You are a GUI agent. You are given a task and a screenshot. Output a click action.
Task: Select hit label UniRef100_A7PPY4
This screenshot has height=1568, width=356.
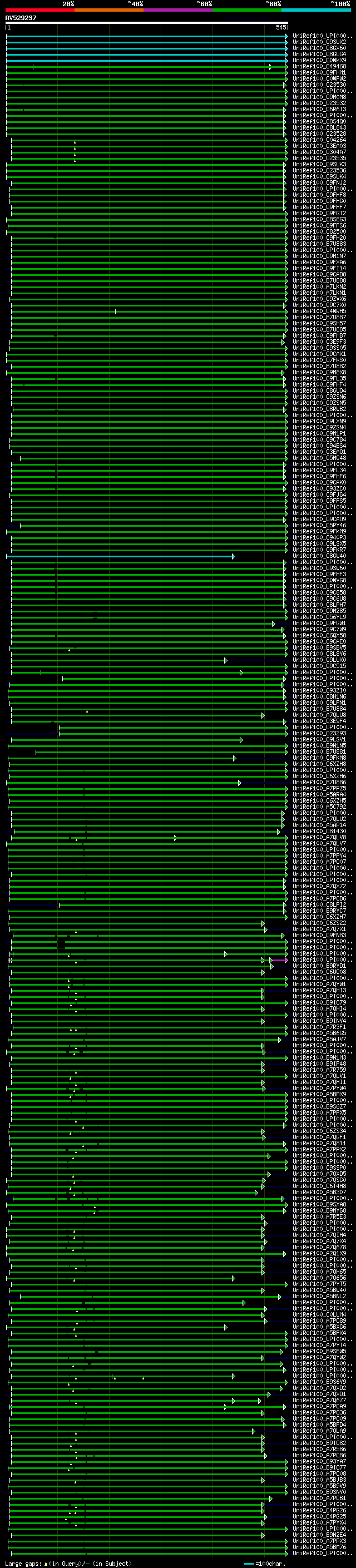[x=319, y=856]
